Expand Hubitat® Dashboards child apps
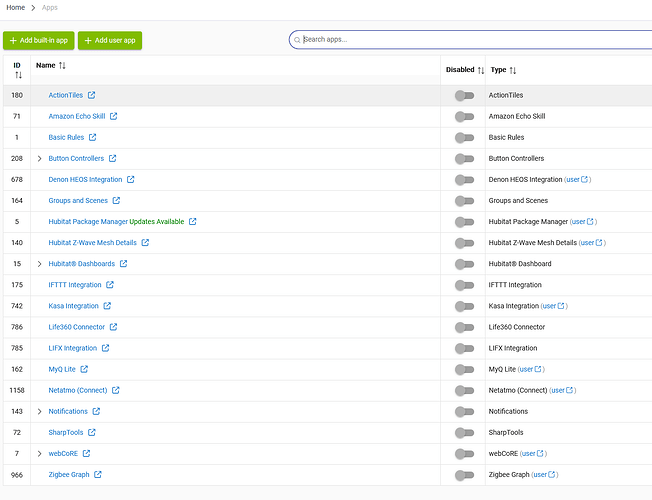 pyautogui.click(x=40, y=264)
